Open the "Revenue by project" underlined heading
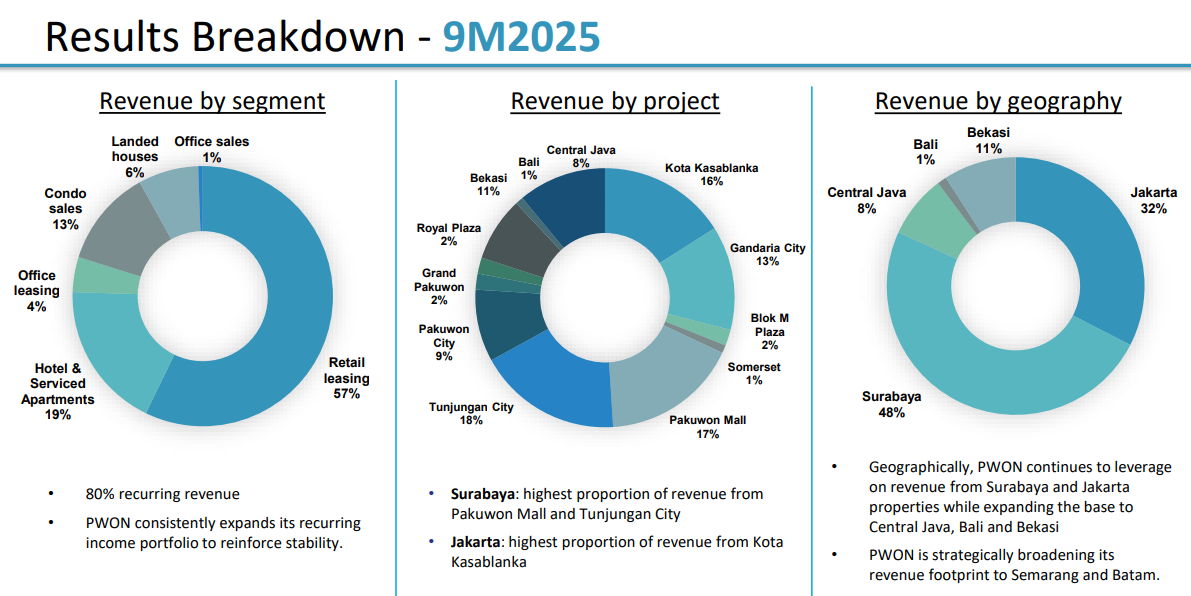1191x596 pixels. 615,101
